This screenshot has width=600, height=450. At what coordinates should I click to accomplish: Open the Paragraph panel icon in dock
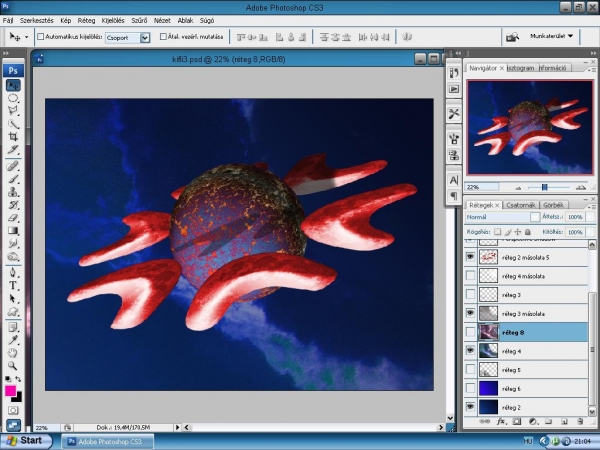pyautogui.click(x=454, y=196)
